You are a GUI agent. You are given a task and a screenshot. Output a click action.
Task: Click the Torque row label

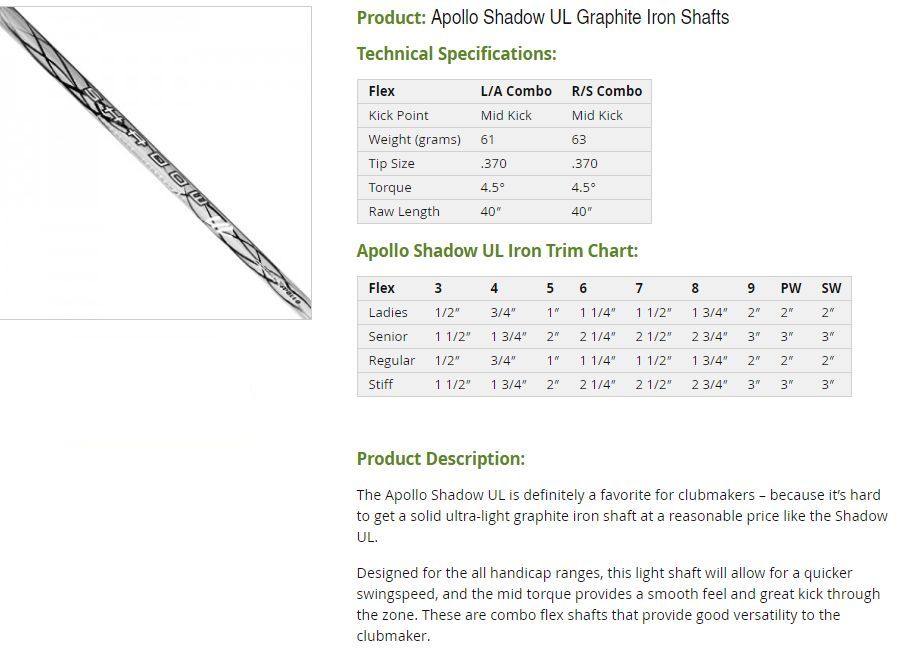(x=390, y=188)
